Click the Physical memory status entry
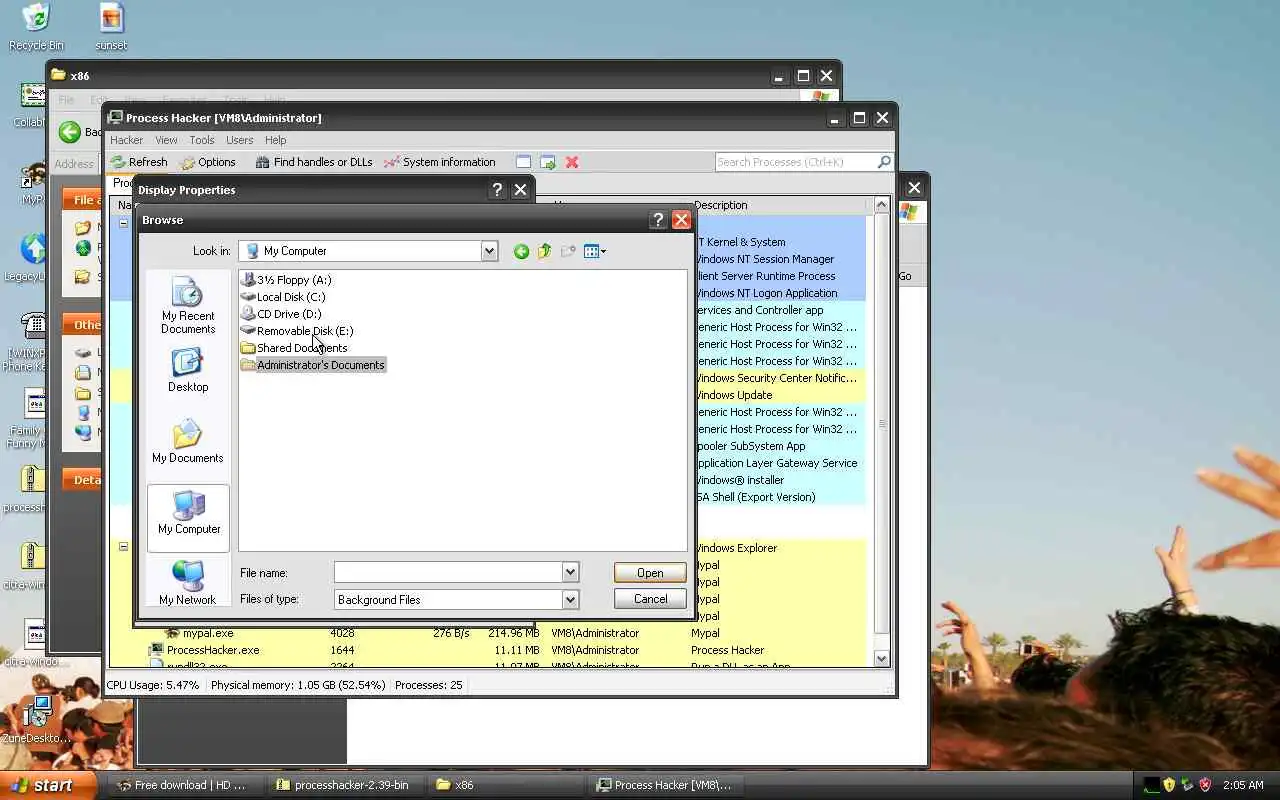 click(x=298, y=685)
